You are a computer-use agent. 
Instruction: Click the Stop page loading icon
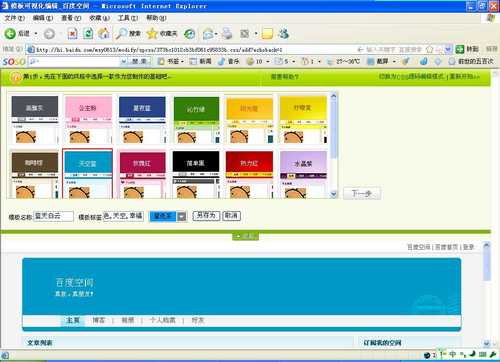pos(73,33)
